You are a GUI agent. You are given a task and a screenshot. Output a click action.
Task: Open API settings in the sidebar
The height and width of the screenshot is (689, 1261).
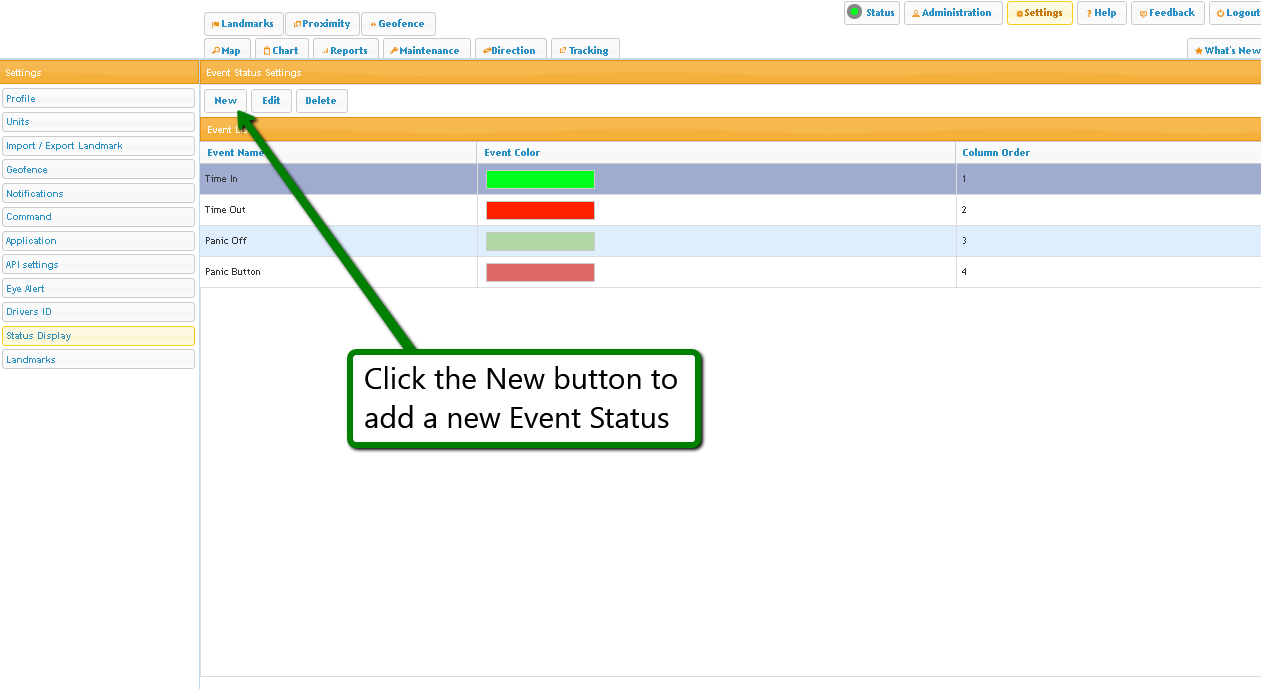click(98, 265)
